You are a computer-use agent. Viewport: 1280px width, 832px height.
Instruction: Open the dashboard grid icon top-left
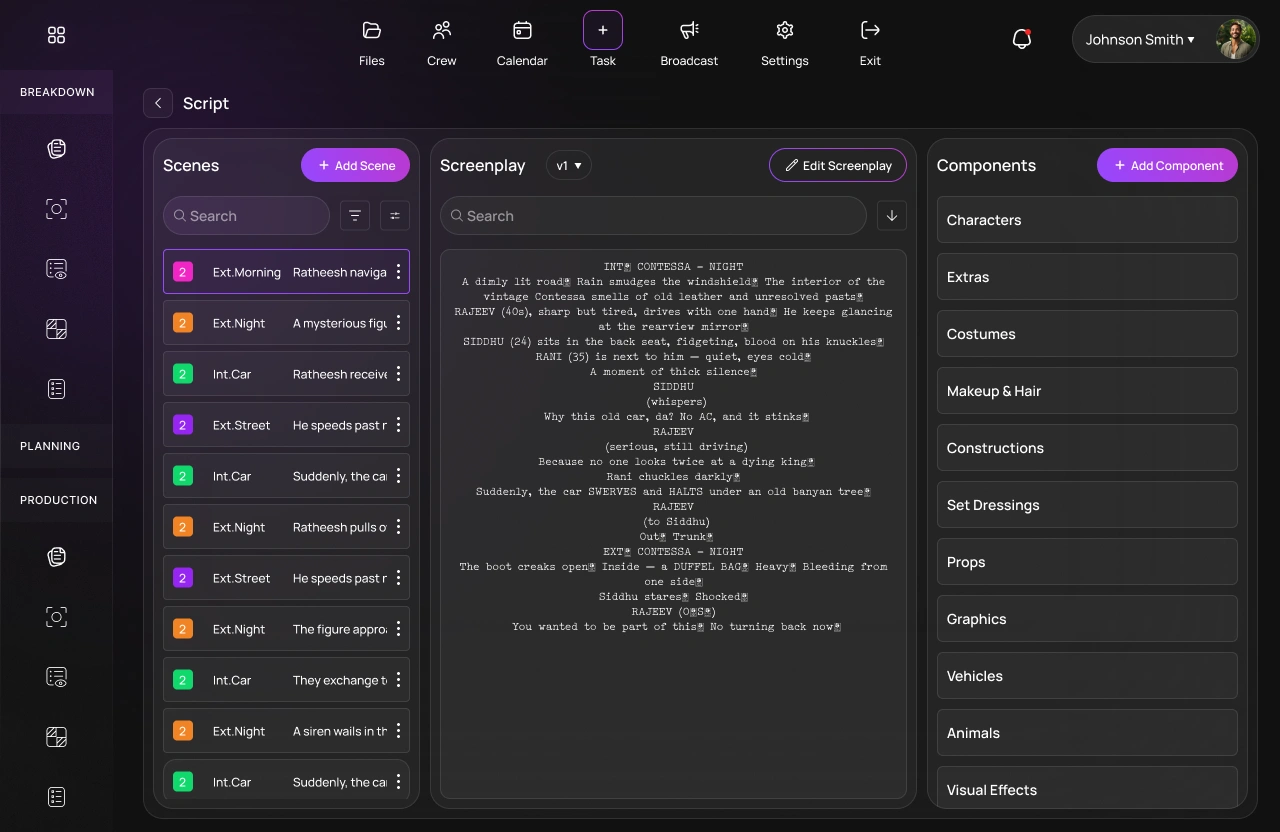(x=56, y=34)
